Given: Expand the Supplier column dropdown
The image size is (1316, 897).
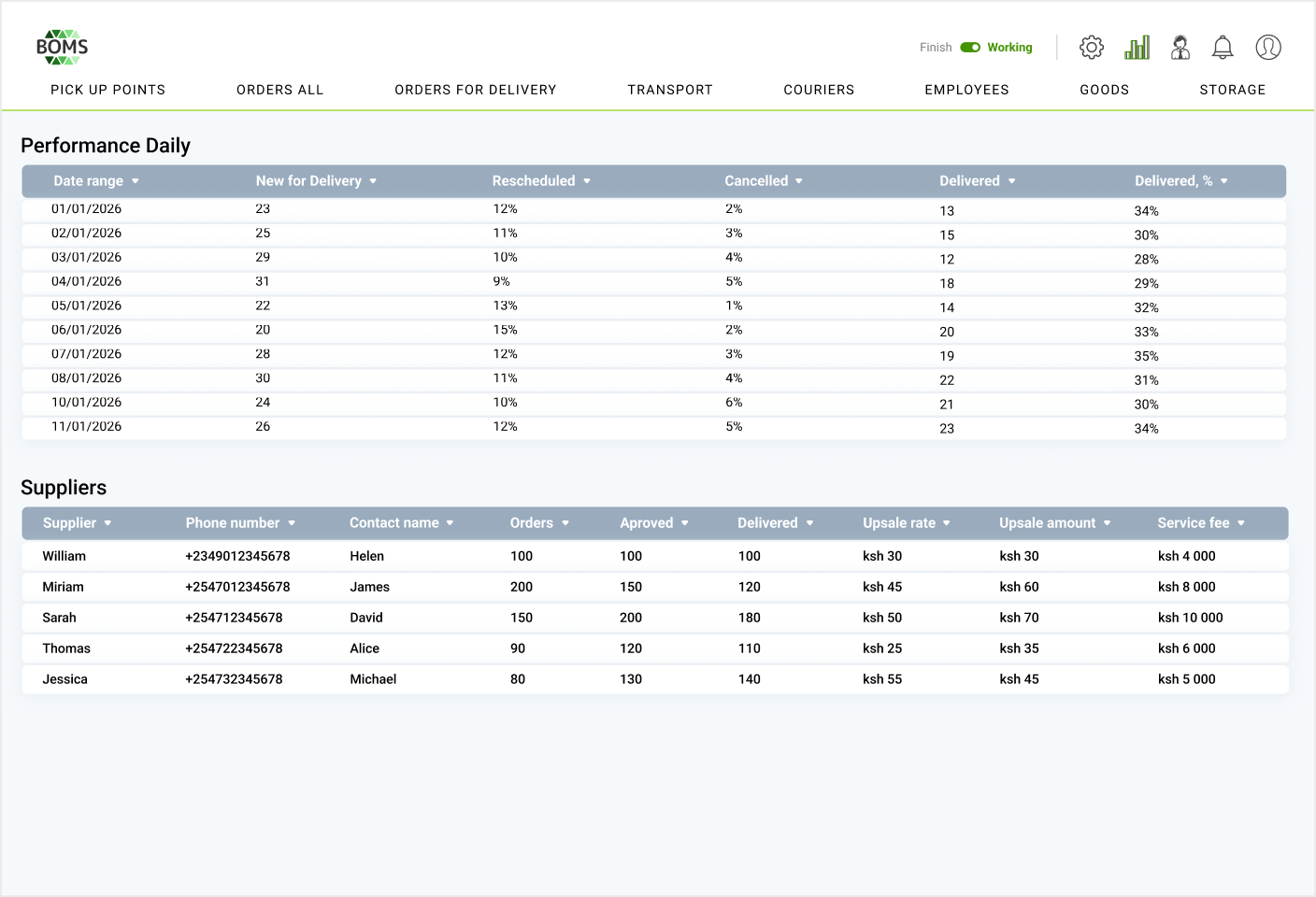Looking at the screenshot, I should point(108,523).
